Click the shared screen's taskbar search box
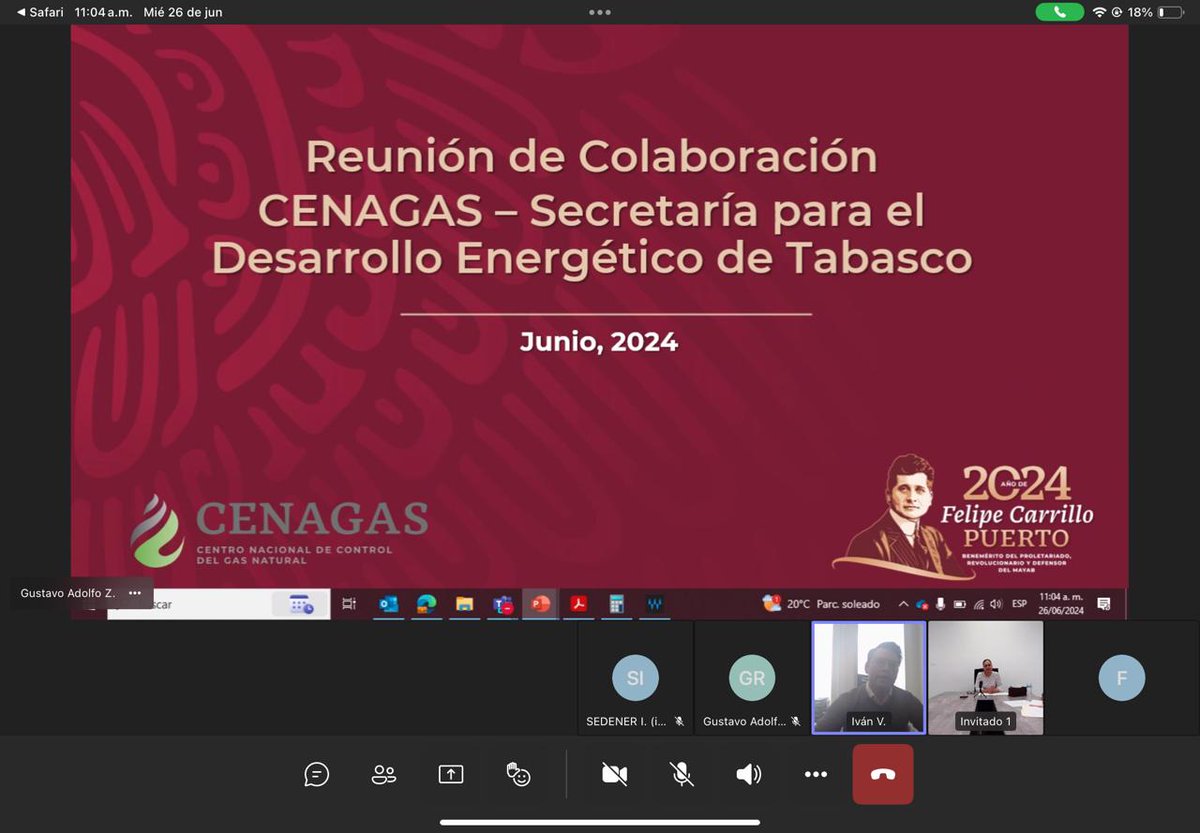The width and height of the screenshot is (1200, 833). (218, 604)
